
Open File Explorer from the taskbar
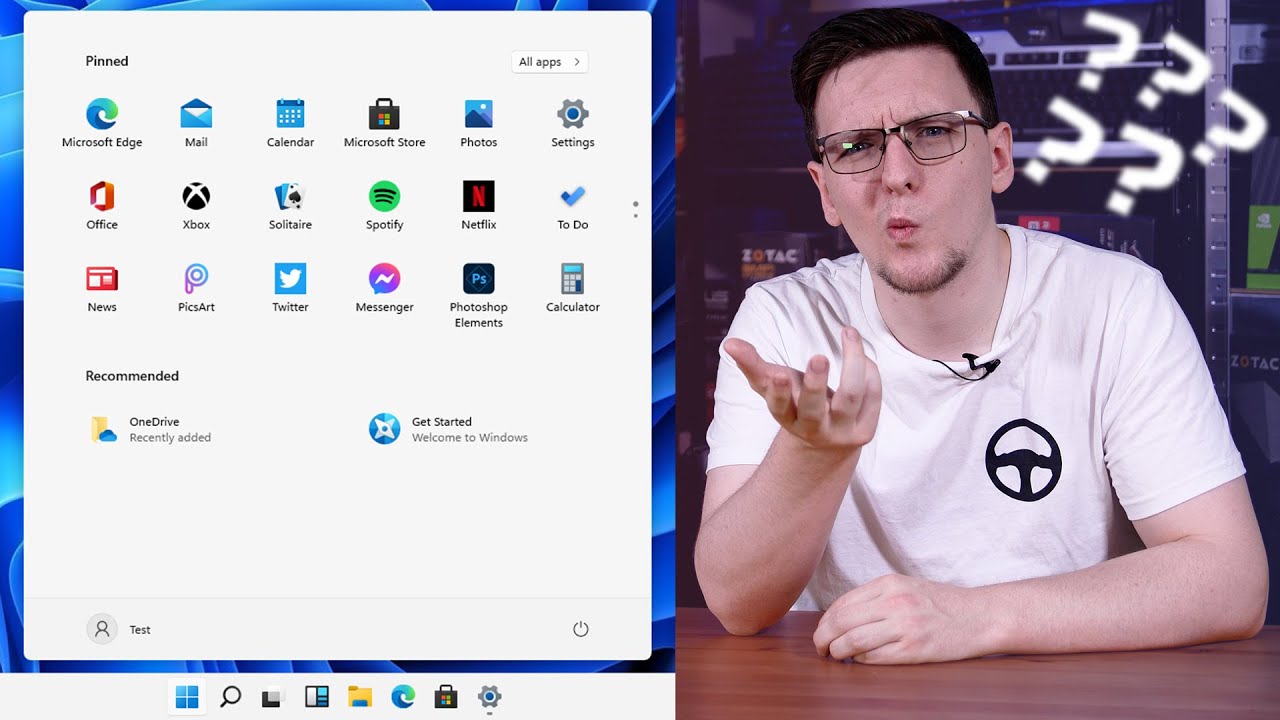[360, 697]
